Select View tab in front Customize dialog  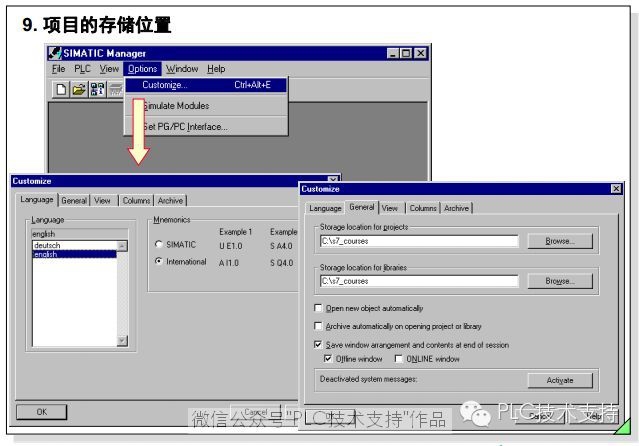(390, 208)
